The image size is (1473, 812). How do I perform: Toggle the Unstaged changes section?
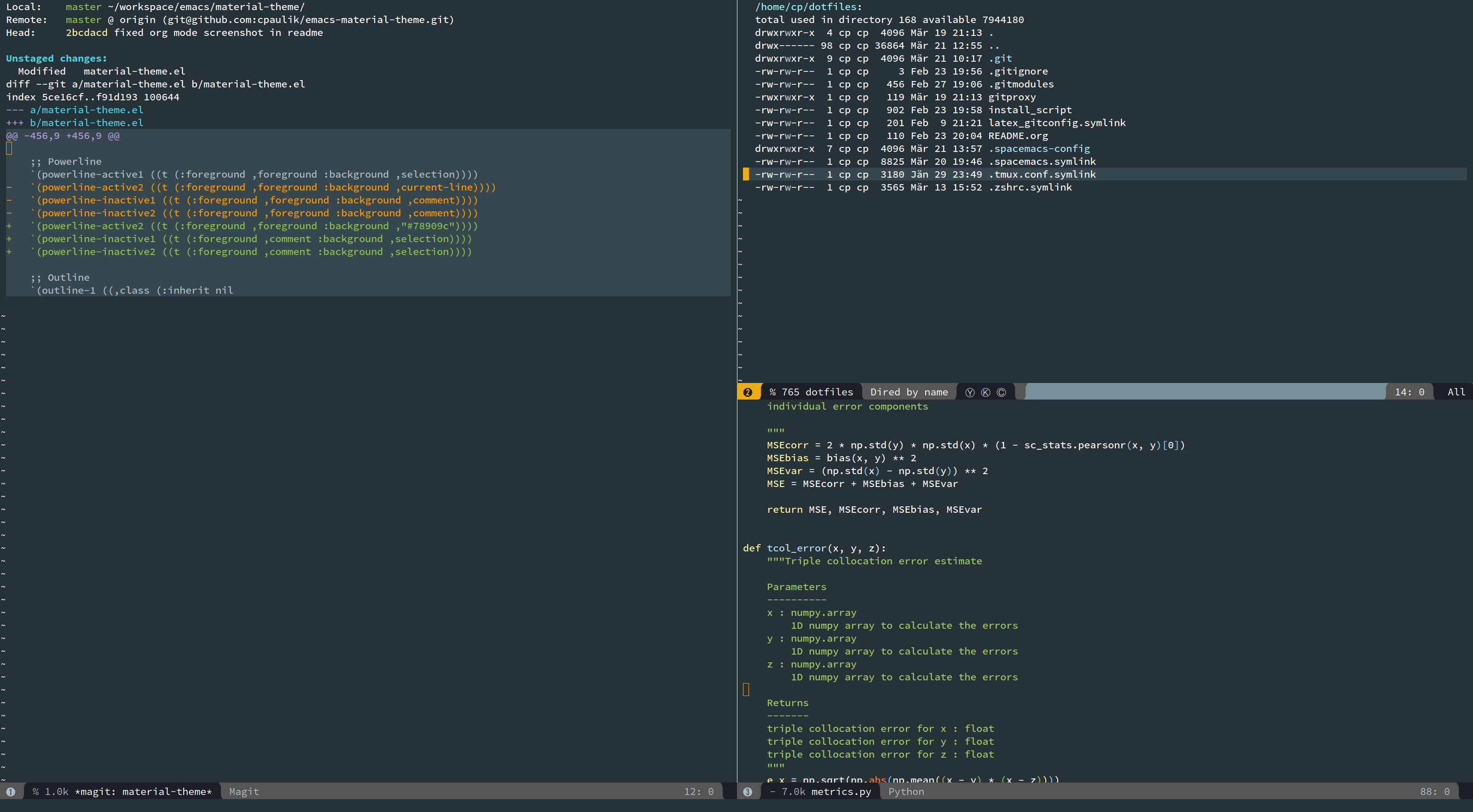56,58
